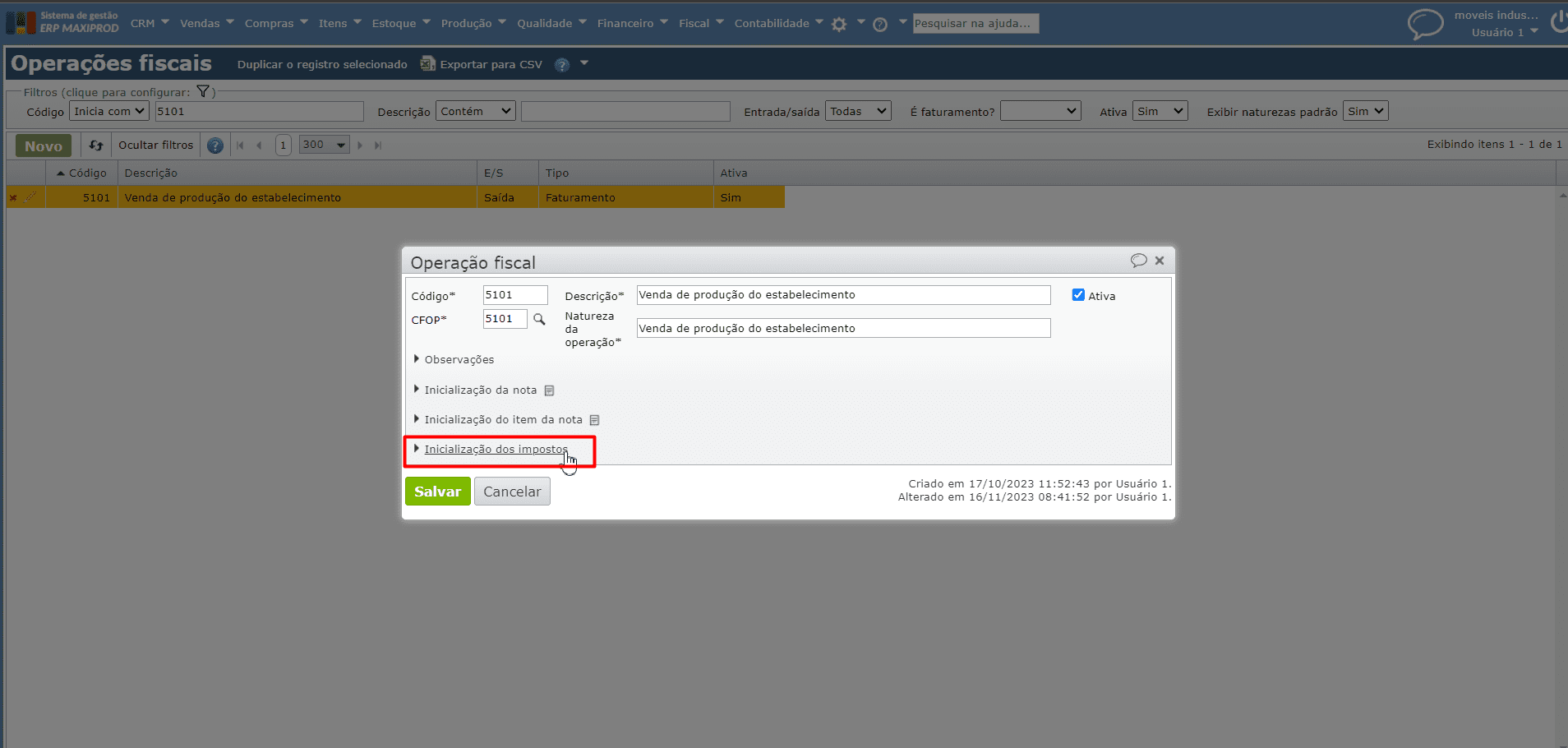
Task: Edit row 5101 using the pencil icon
Action: pyautogui.click(x=31, y=197)
